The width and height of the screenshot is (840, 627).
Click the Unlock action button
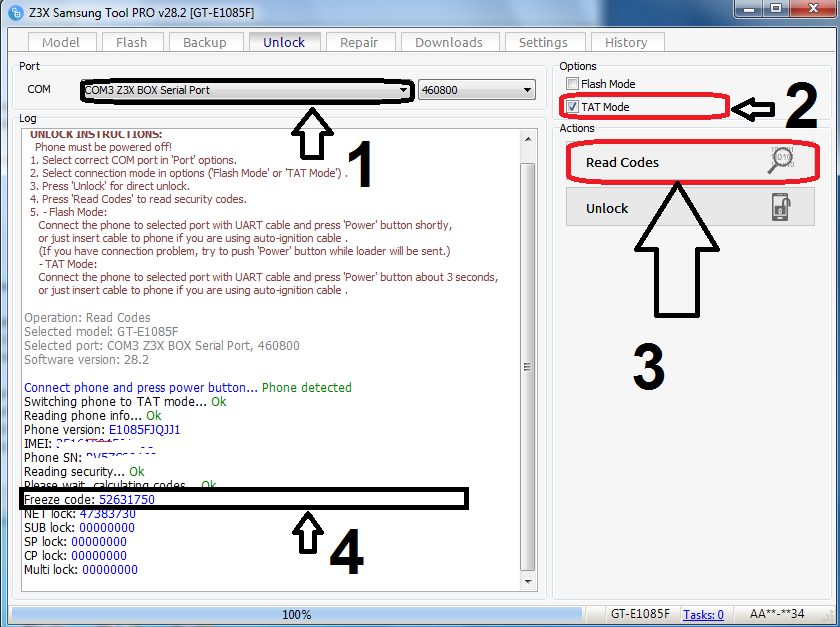click(691, 207)
